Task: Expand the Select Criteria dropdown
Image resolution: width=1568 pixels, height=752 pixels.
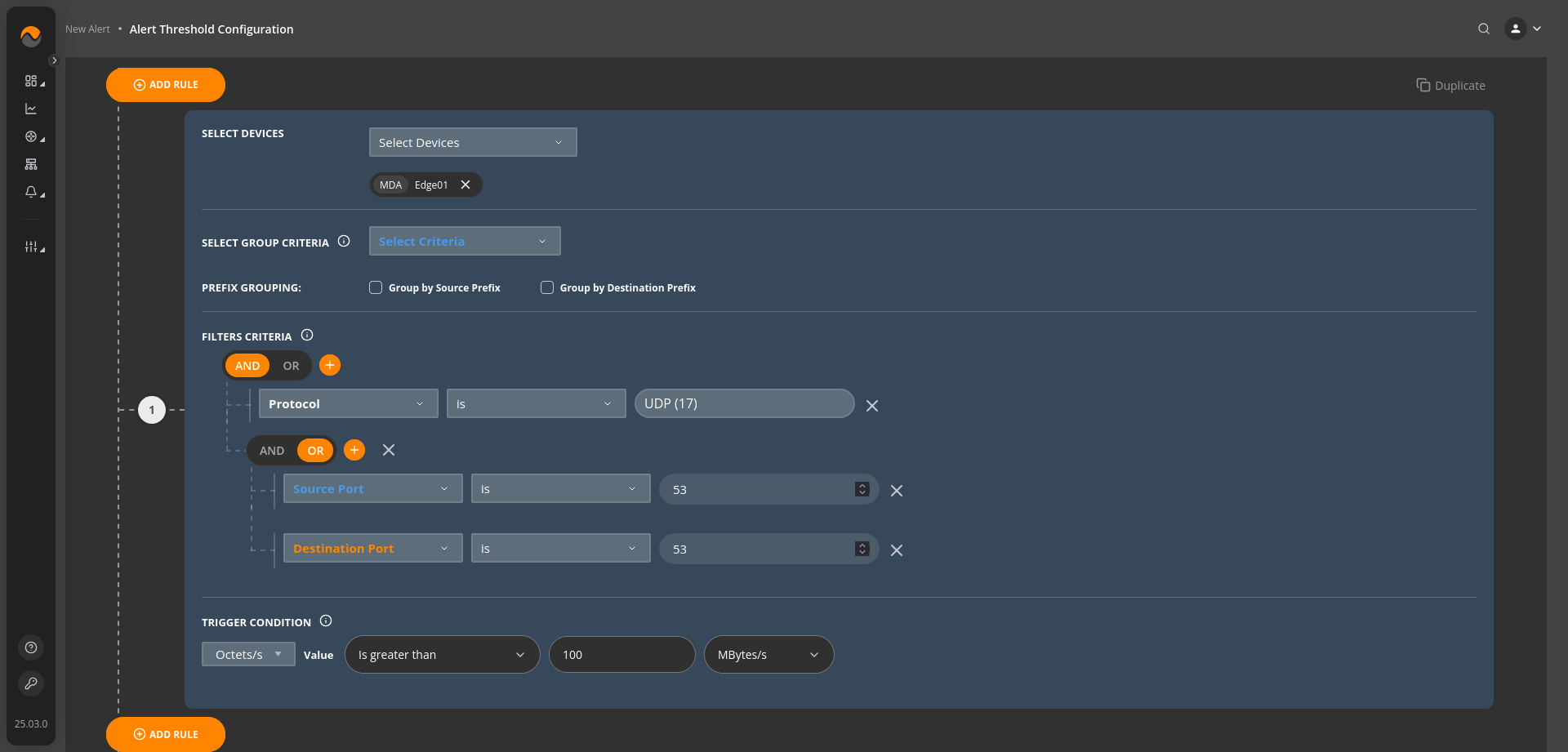Action: tap(464, 241)
